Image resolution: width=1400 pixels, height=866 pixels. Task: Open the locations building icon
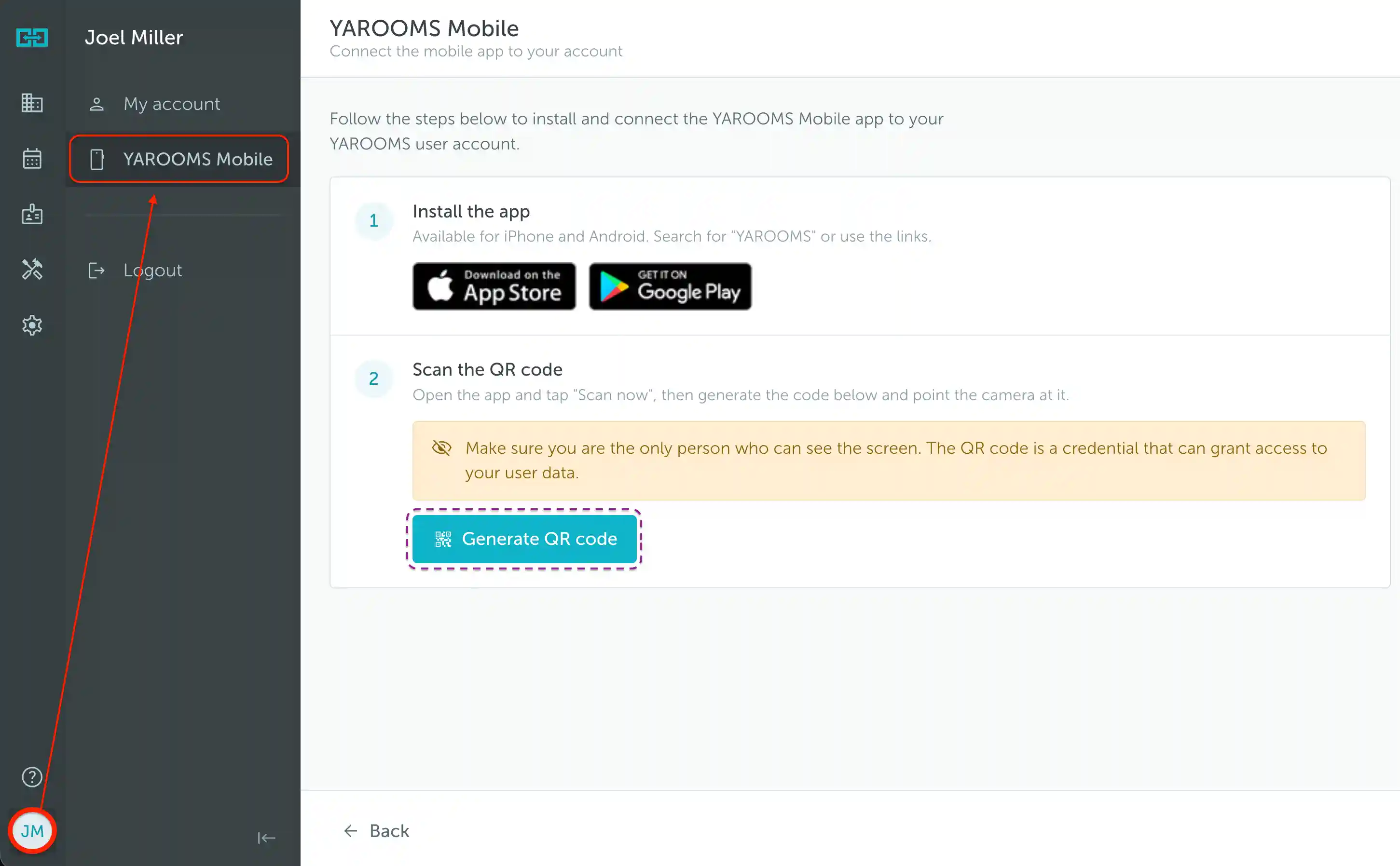coord(32,103)
